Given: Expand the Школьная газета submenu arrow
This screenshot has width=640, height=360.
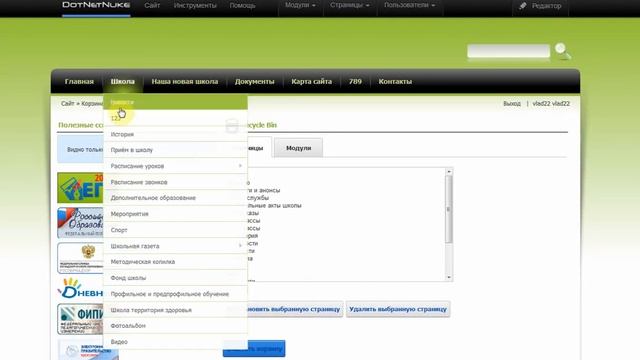Looking at the screenshot, I should click(240, 245).
